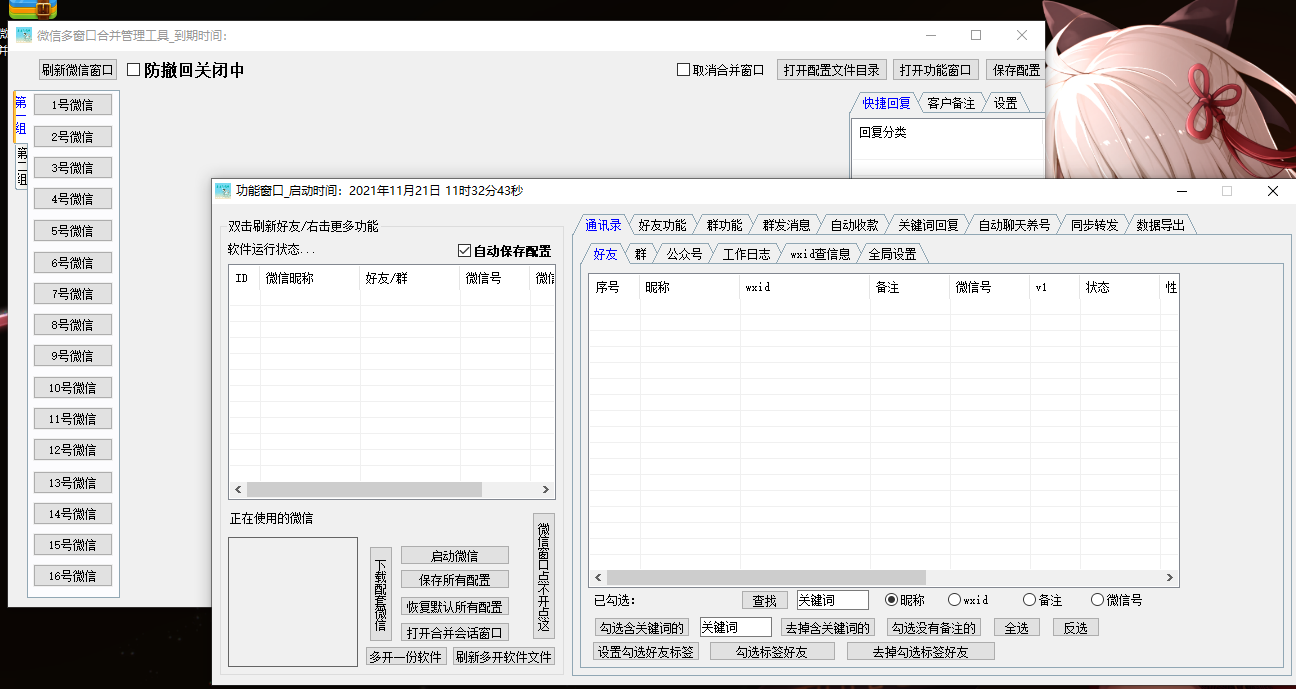Click the 全选 button
The image size is (1296, 689).
(x=1016, y=627)
